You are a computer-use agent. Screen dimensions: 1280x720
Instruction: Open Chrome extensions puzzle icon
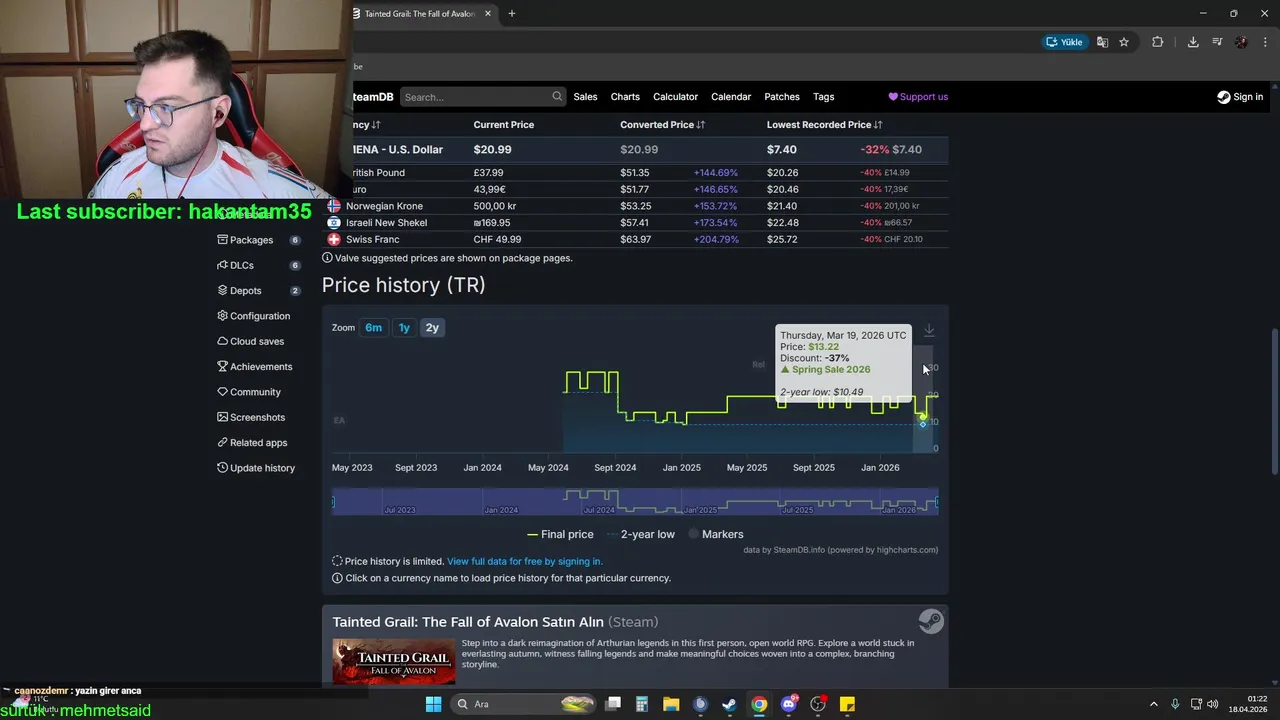coord(1158,42)
